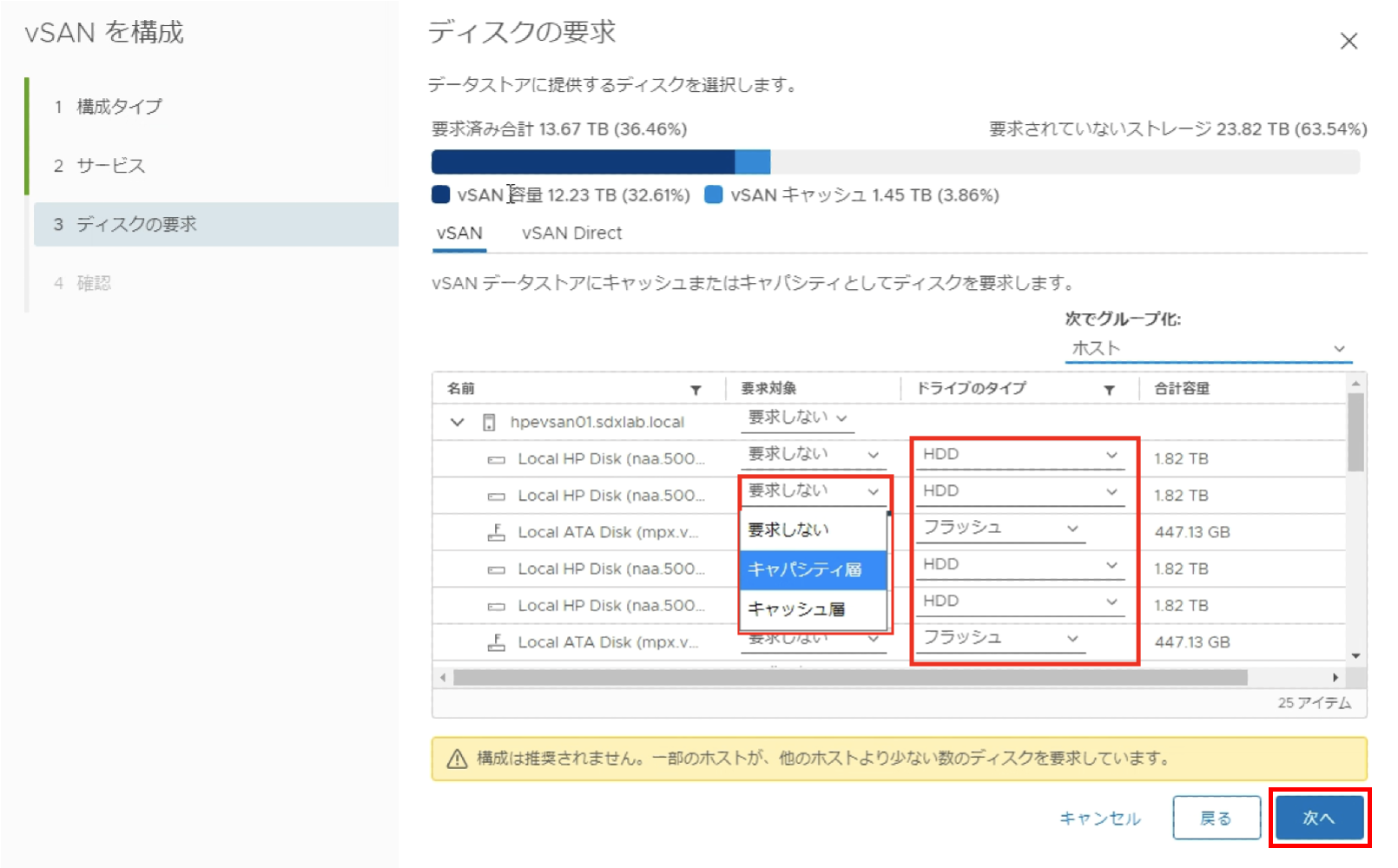Click the ドライブのタイプ column header text
This screenshot has height=868, width=1398.
[972, 389]
